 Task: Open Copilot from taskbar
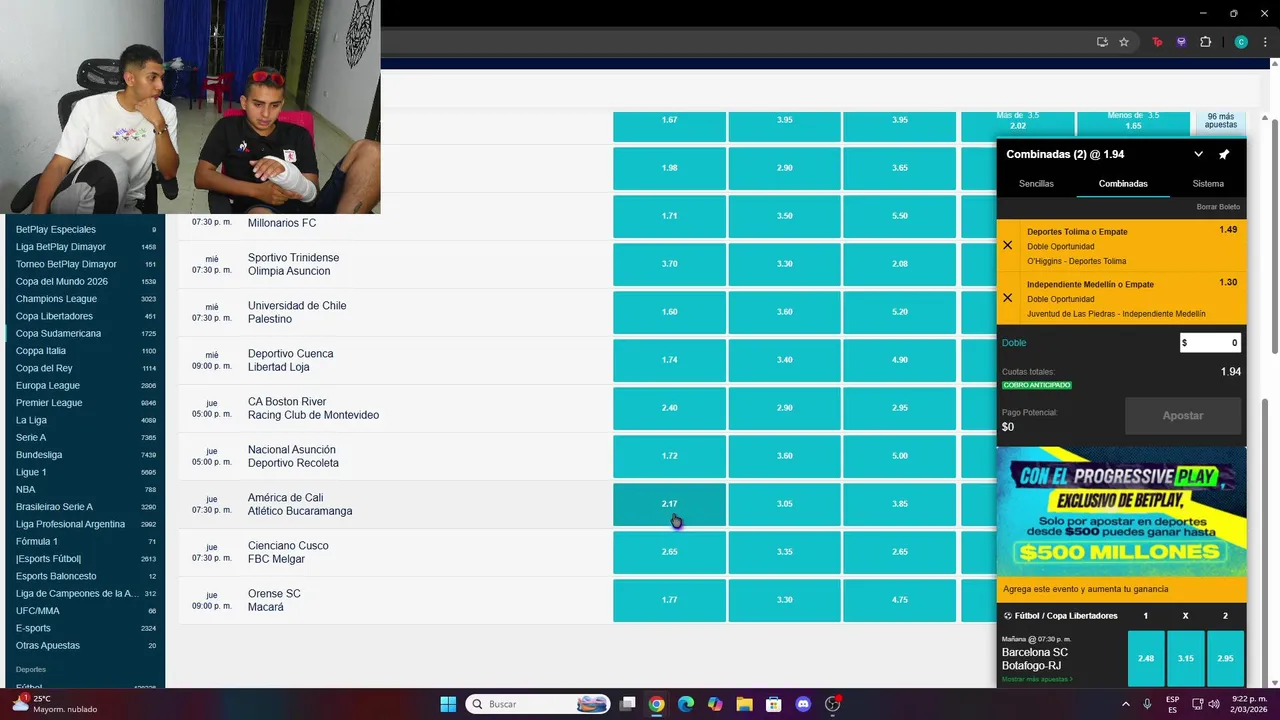(715, 704)
